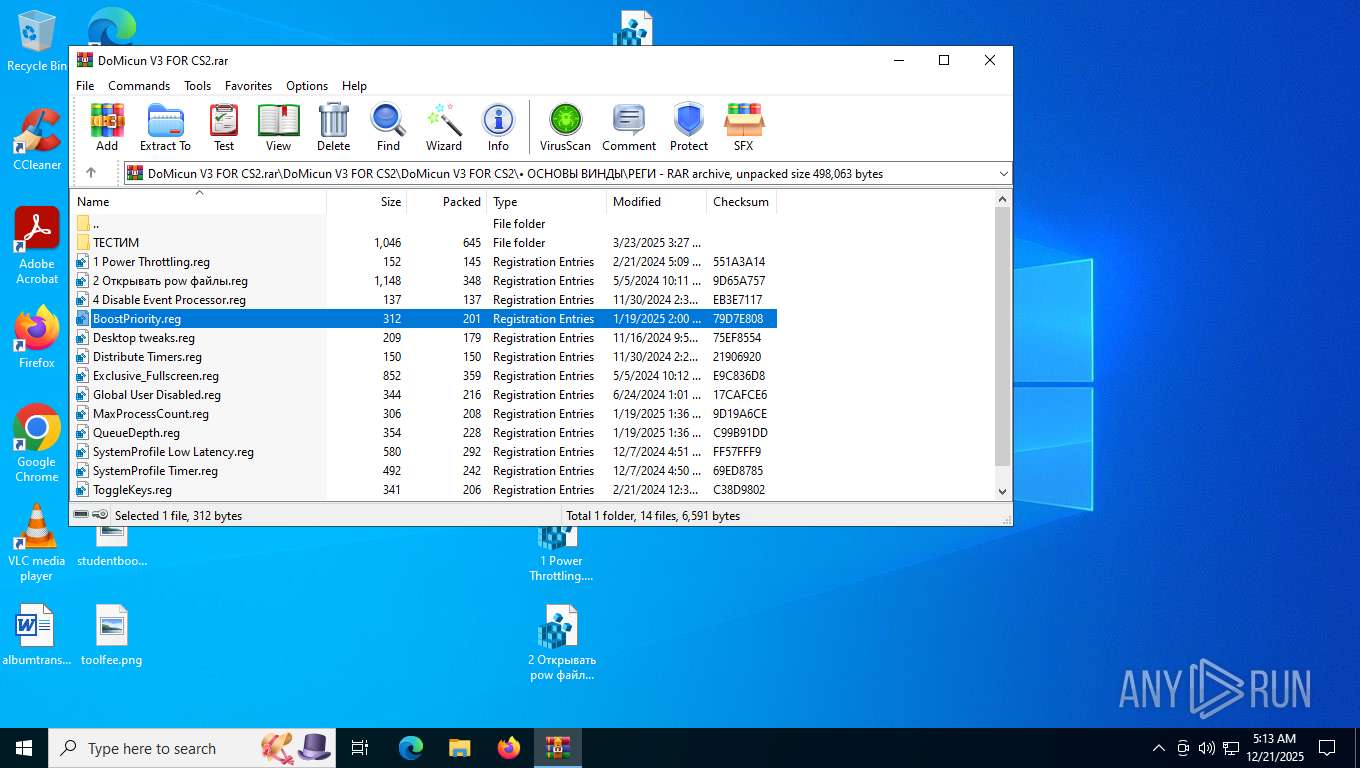Select 4 Disable Event Processor.reg
Screen dimensions: 1360x768
(424, 300)
